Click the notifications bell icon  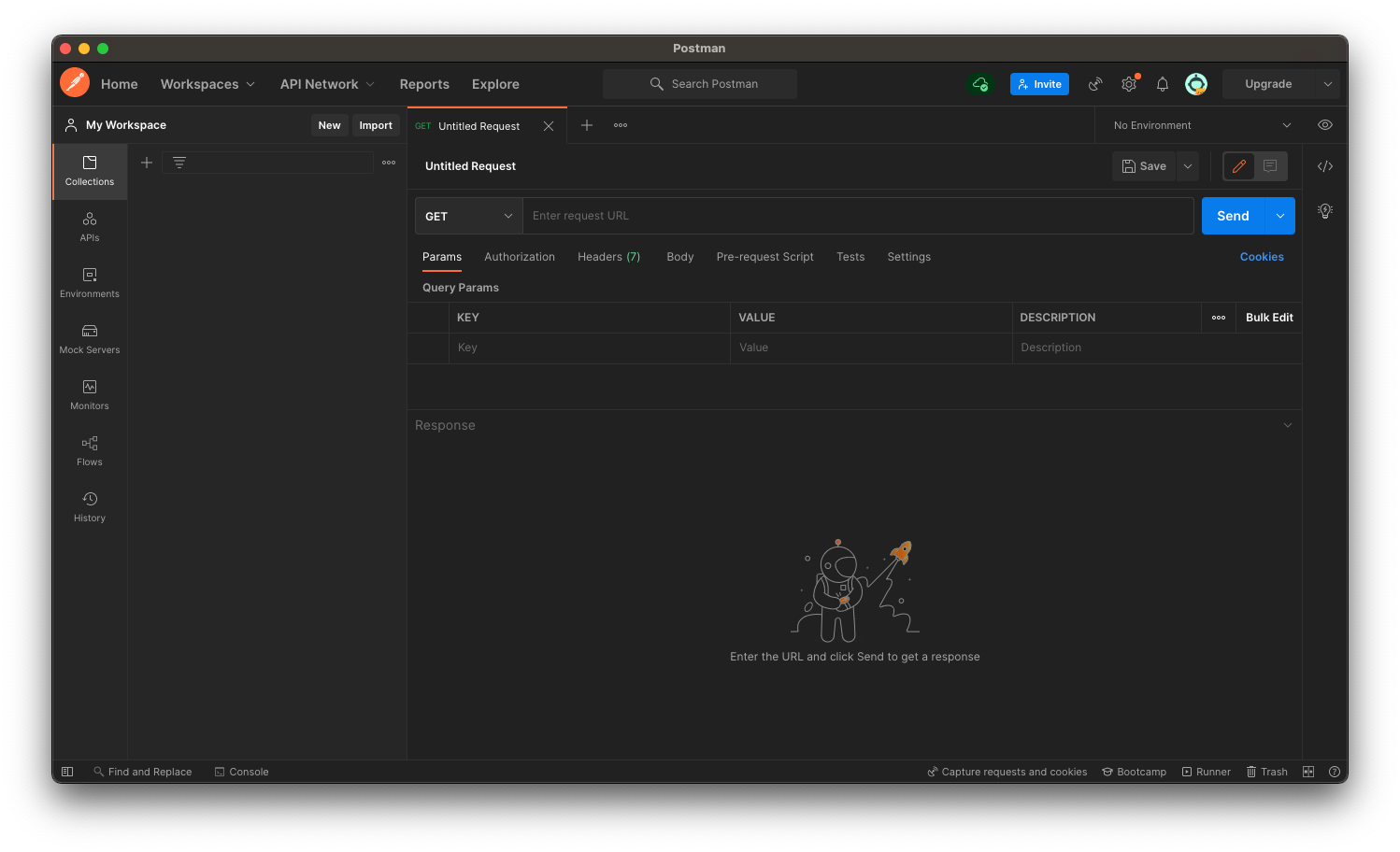(x=1163, y=84)
